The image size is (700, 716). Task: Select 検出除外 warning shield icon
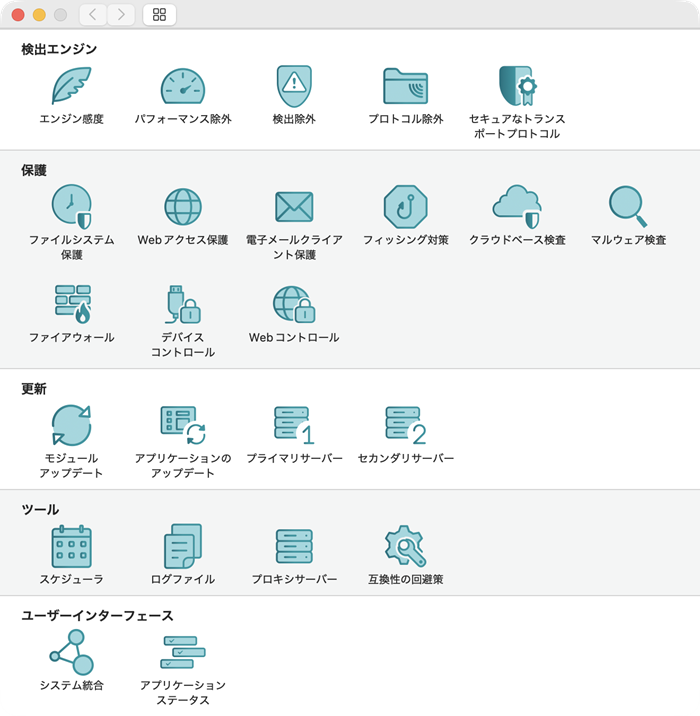[x=294, y=86]
